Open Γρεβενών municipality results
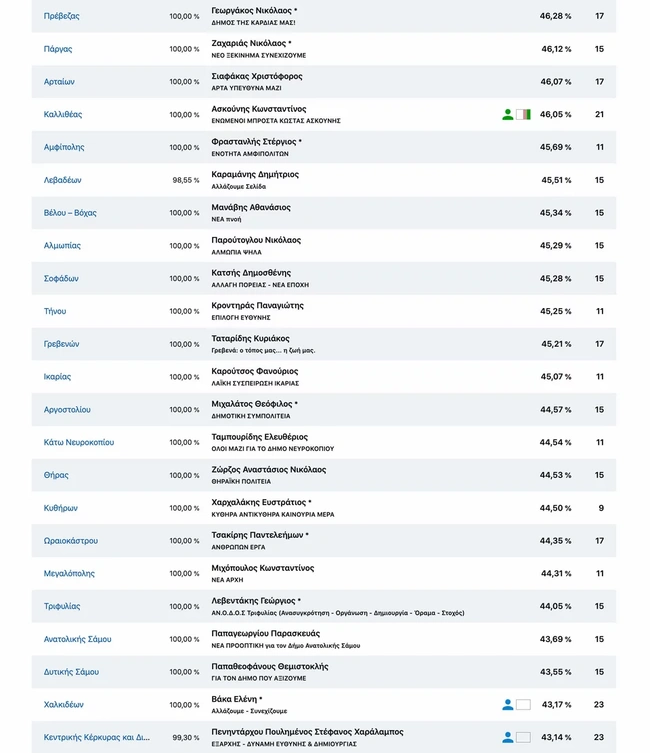The image size is (650, 753). coord(61,344)
